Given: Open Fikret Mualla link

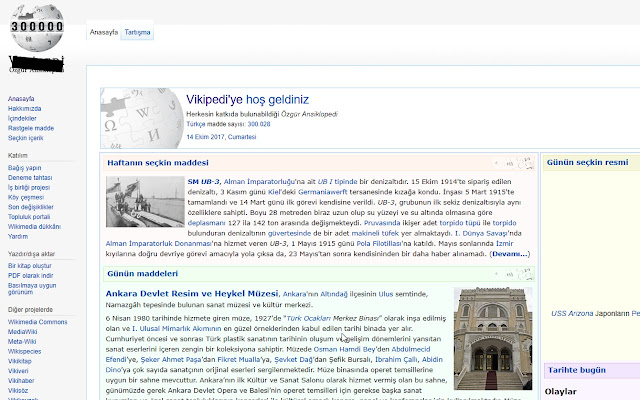Looking at the screenshot, I should 240,360.
